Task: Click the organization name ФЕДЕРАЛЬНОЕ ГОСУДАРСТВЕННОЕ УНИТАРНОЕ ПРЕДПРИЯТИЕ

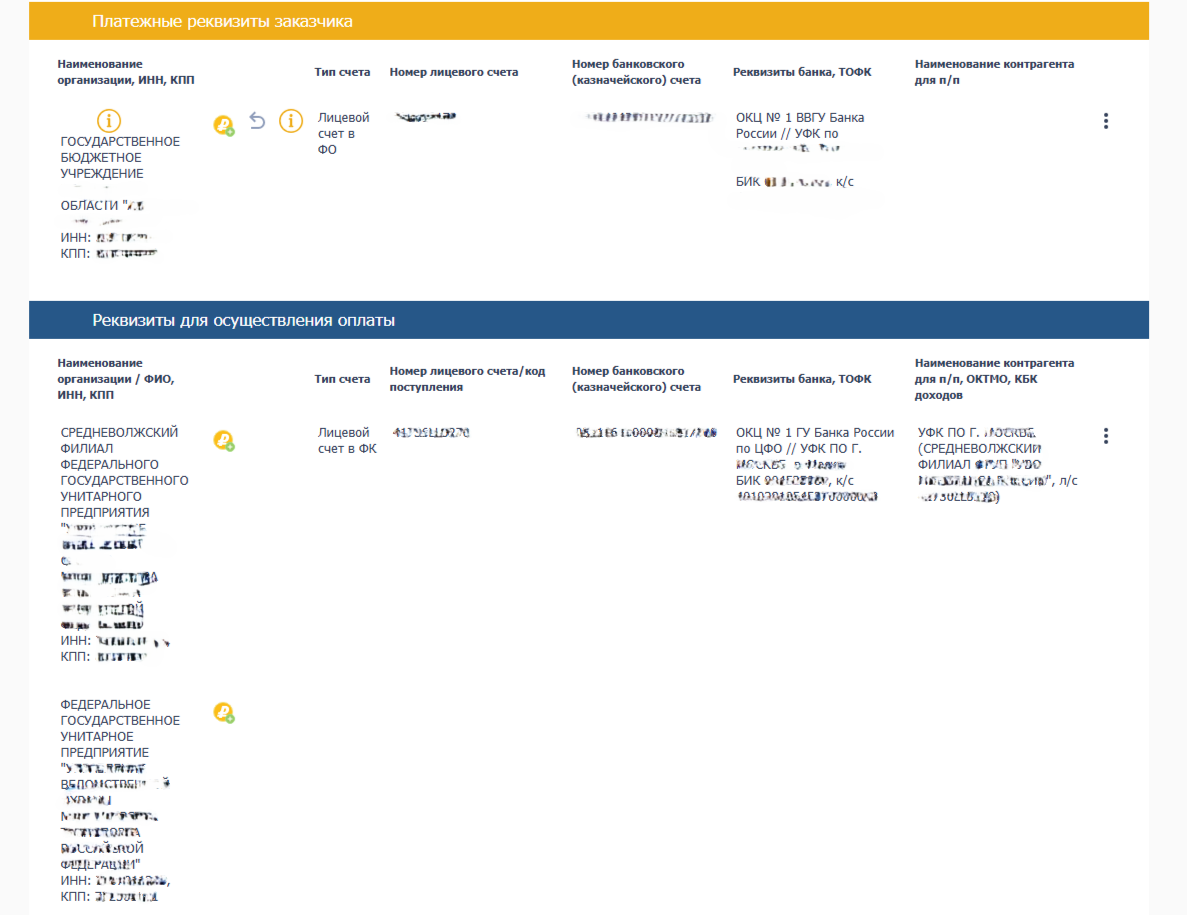Action: [120, 728]
